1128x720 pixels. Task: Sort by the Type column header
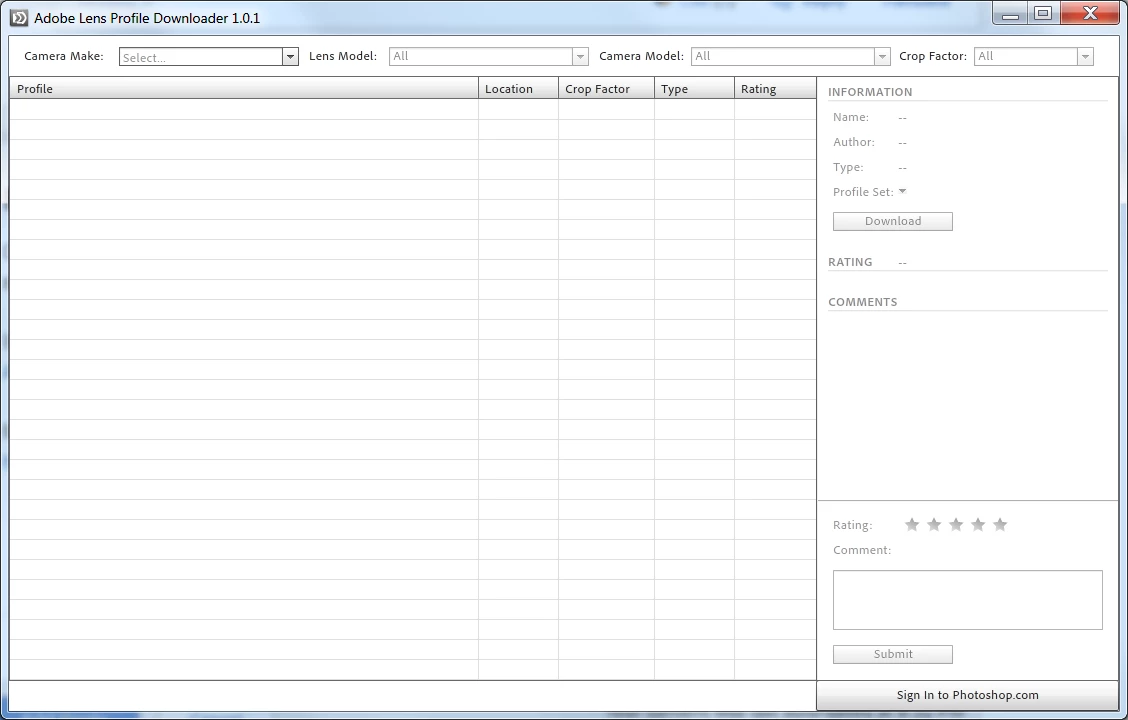694,88
